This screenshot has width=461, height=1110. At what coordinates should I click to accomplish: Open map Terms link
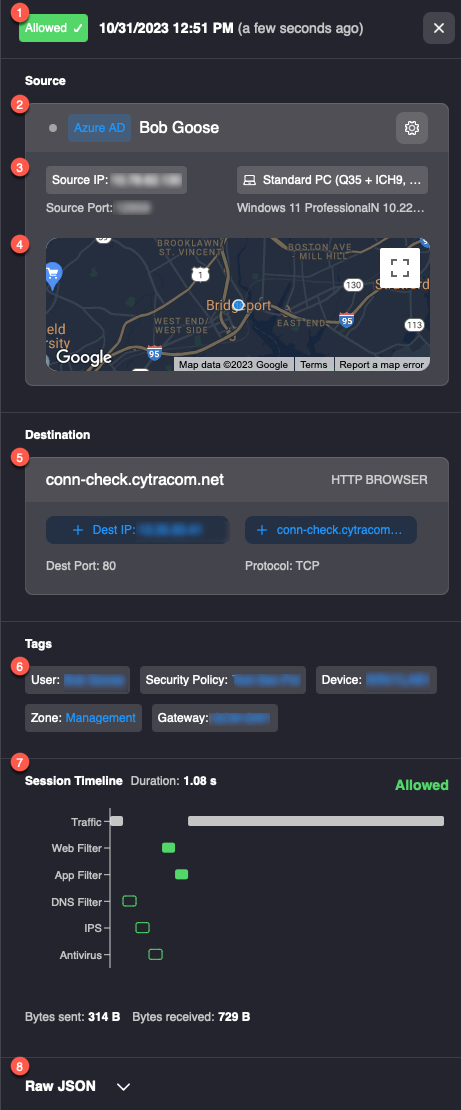pos(314,365)
